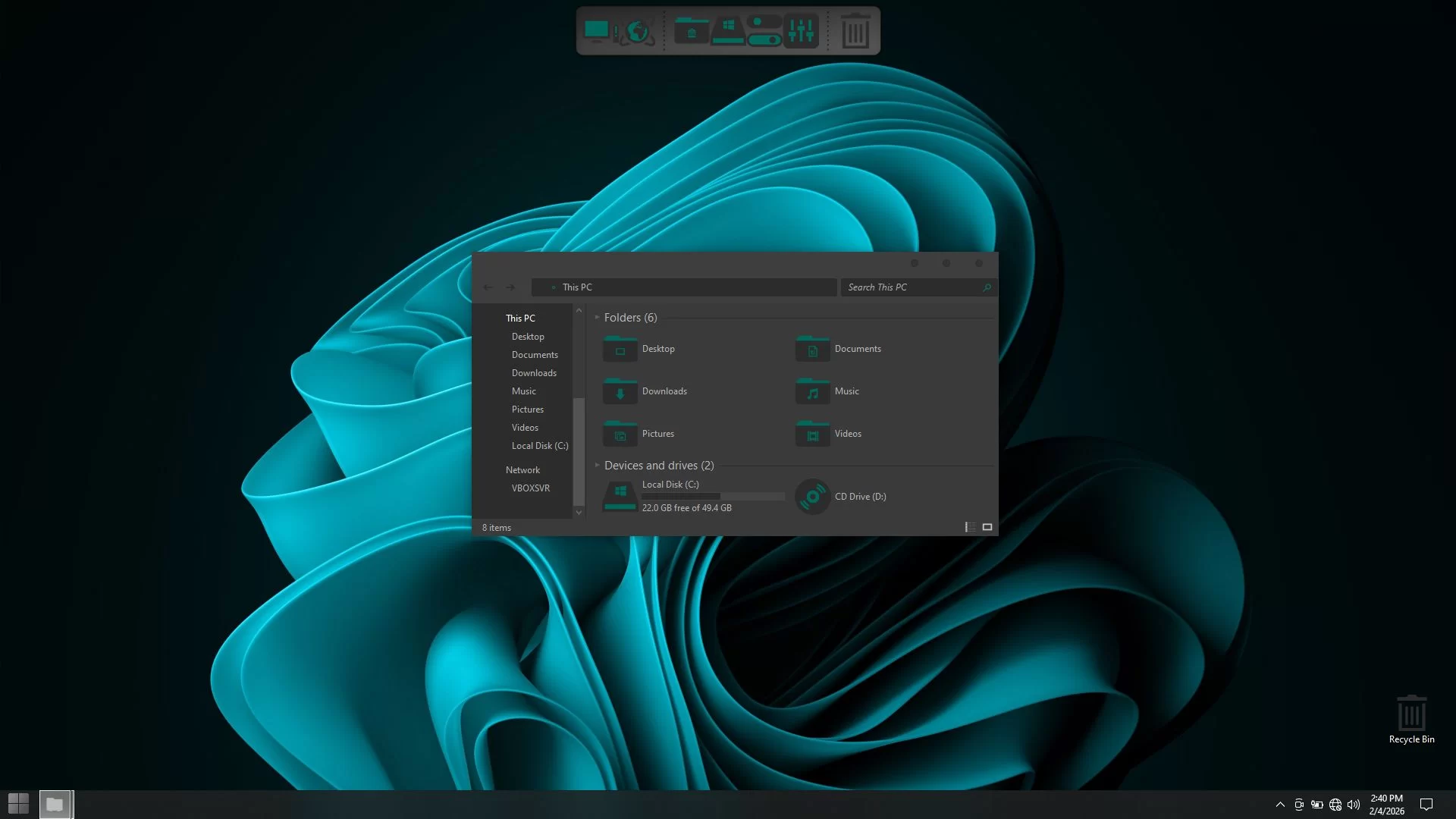
Task: Click the Windows drive dock icon
Action: pyautogui.click(x=728, y=31)
